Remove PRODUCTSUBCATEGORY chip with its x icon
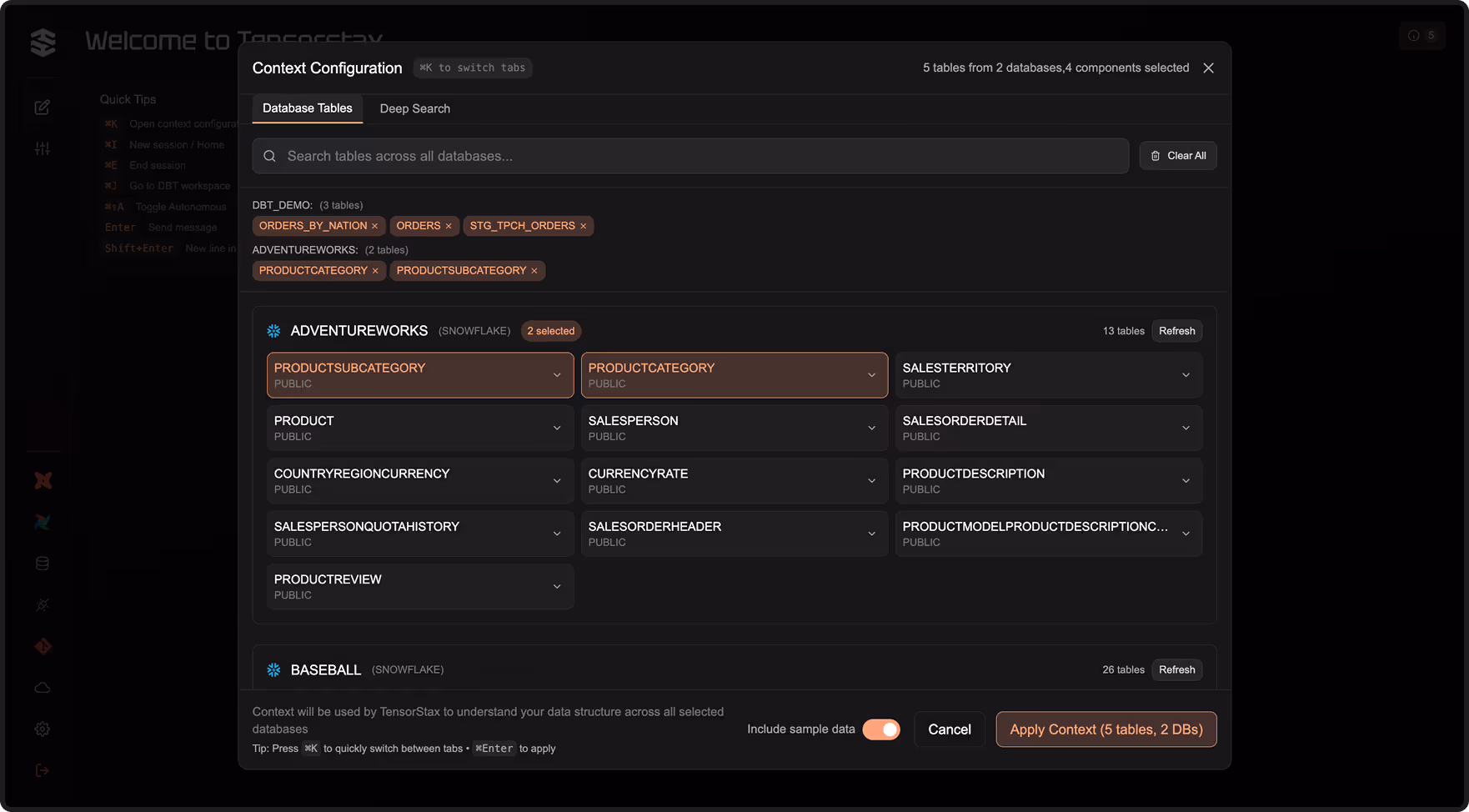This screenshot has width=1469, height=812. click(x=534, y=271)
